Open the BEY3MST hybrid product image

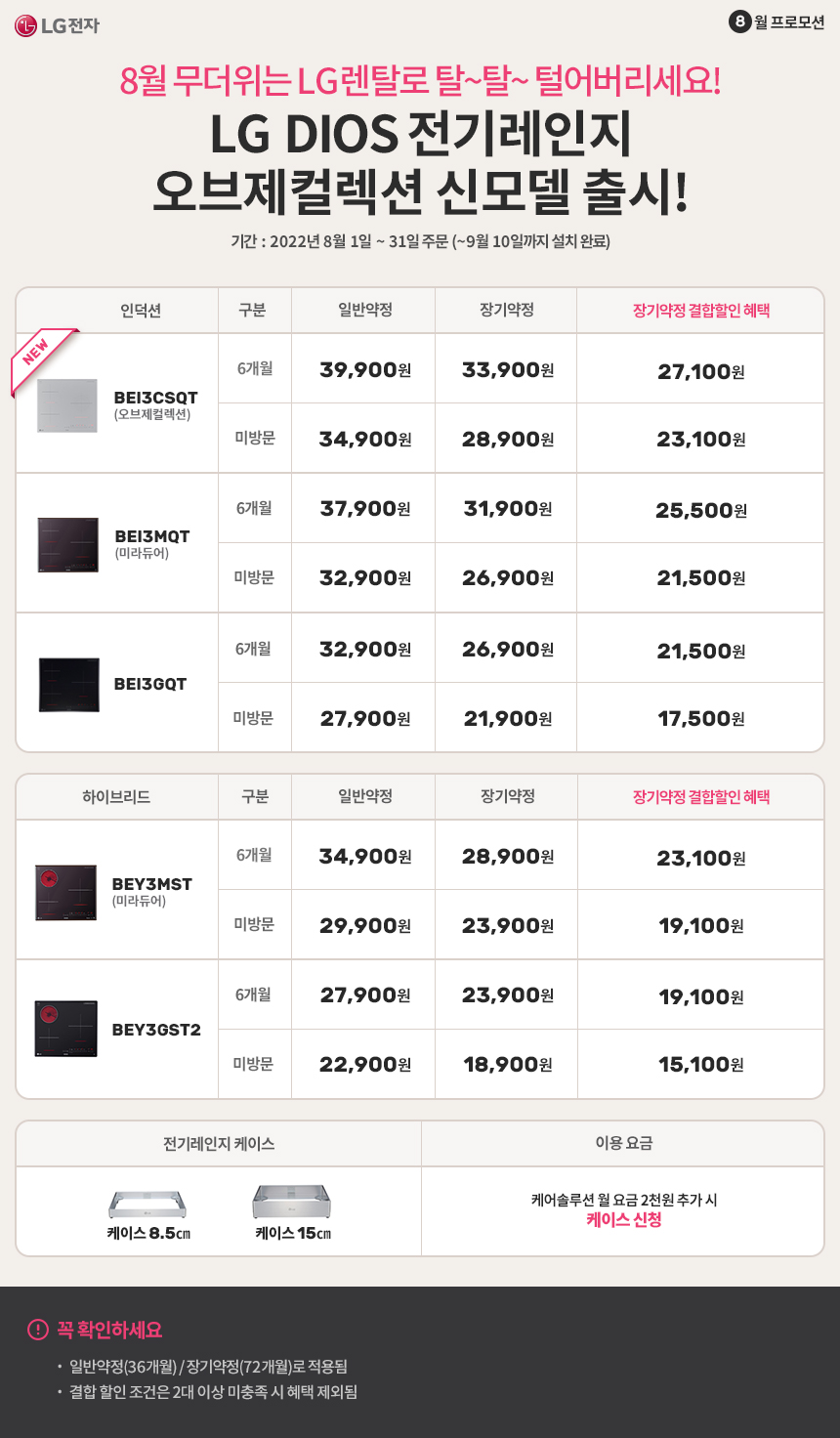click(x=66, y=892)
